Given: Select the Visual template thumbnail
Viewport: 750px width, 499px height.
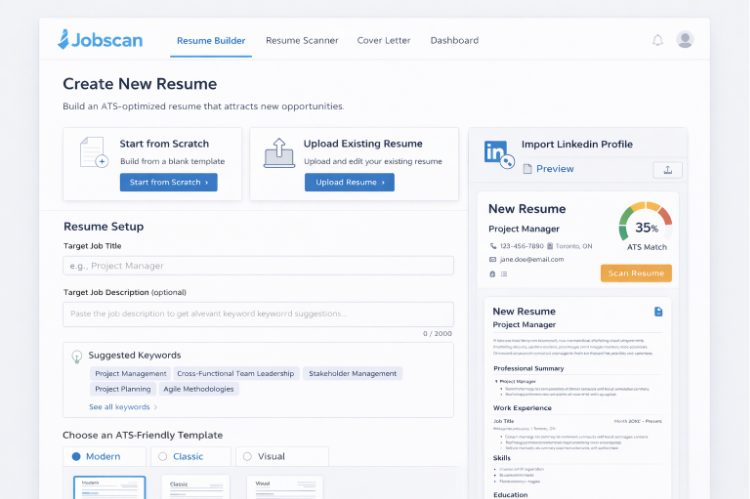Looking at the screenshot, I should 285,488.
